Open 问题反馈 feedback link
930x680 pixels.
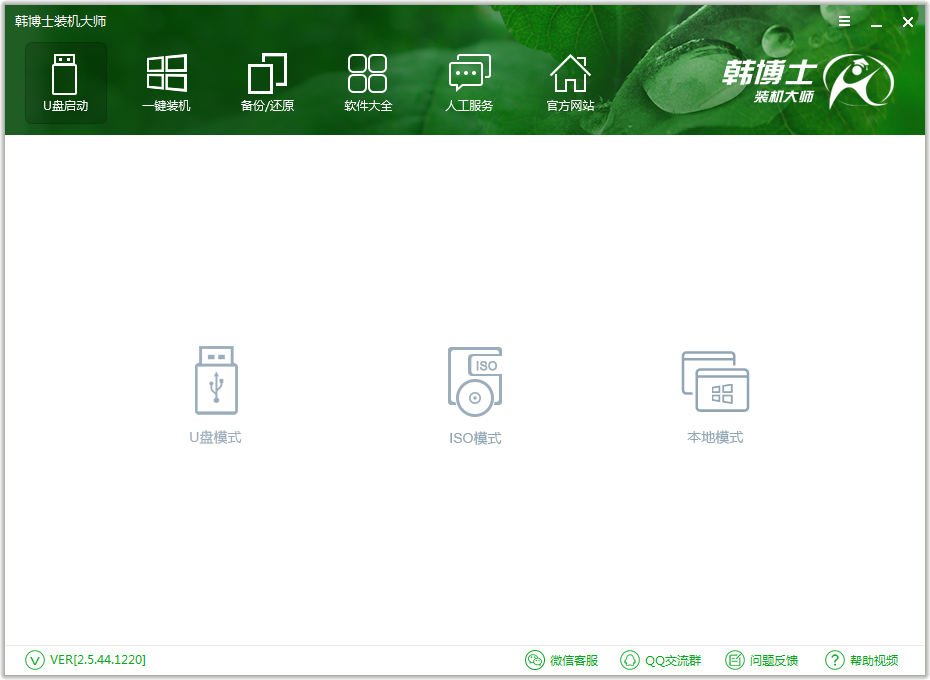(x=762, y=660)
